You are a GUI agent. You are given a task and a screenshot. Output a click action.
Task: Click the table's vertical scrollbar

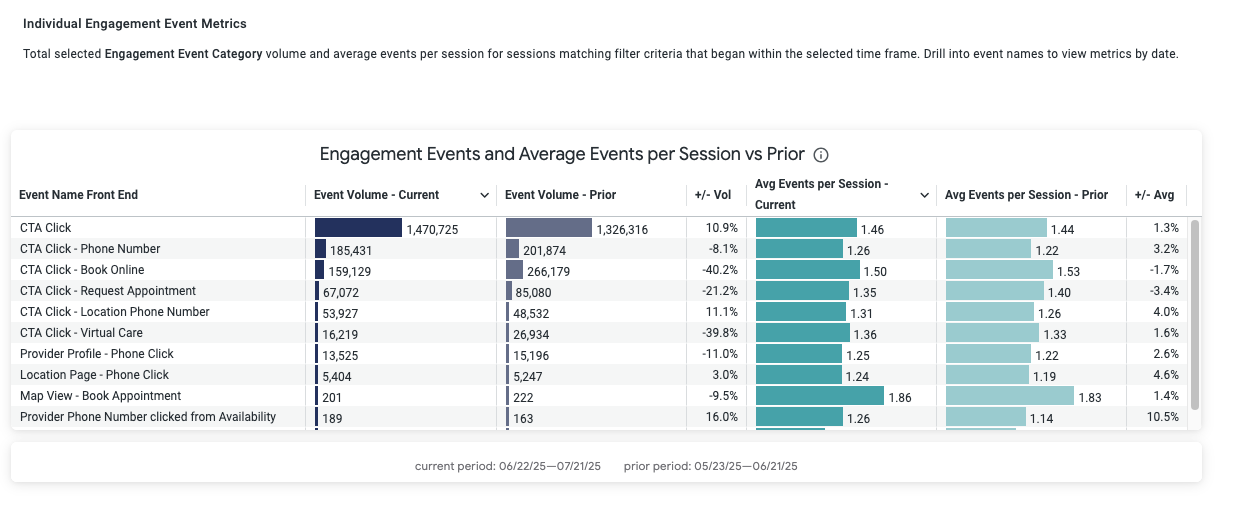click(x=1194, y=313)
